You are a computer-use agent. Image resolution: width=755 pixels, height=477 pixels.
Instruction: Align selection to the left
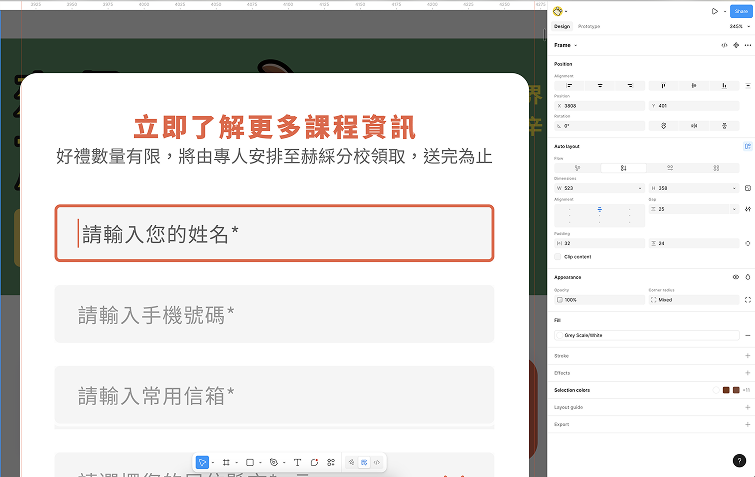(x=569, y=86)
